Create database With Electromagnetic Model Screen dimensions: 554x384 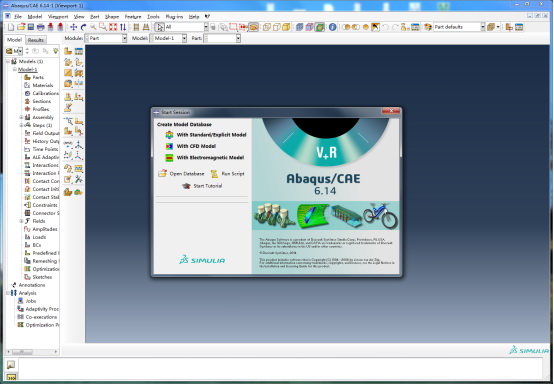click(205, 158)
